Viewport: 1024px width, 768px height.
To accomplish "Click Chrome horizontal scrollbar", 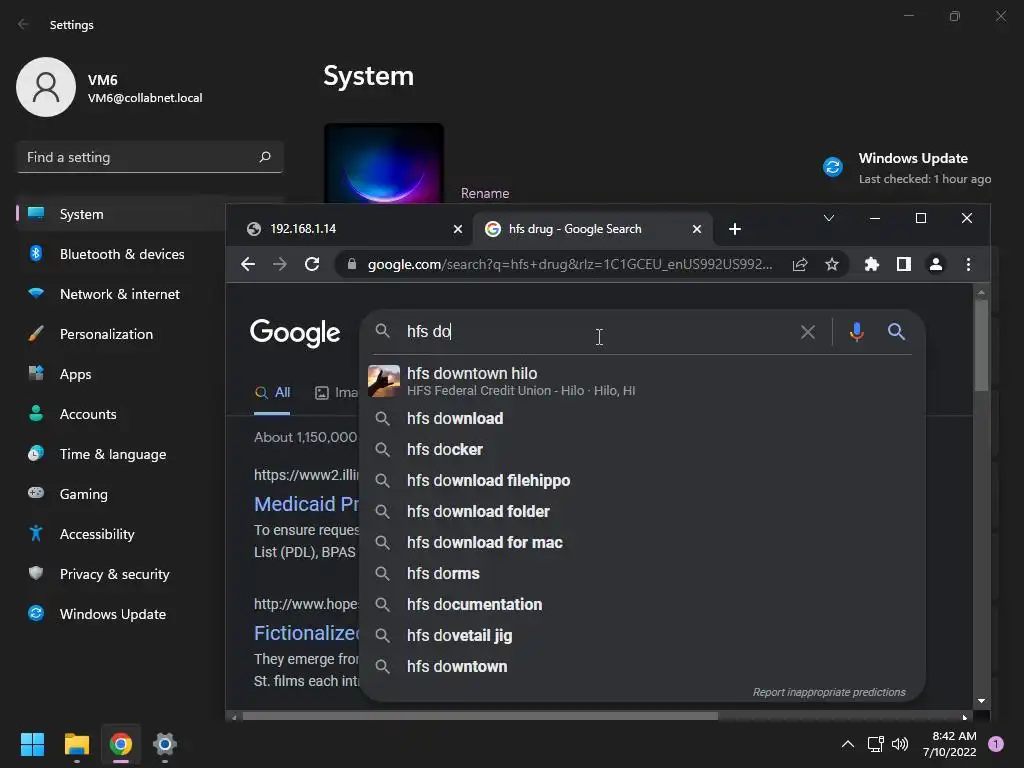I will [x=480, y=716].
